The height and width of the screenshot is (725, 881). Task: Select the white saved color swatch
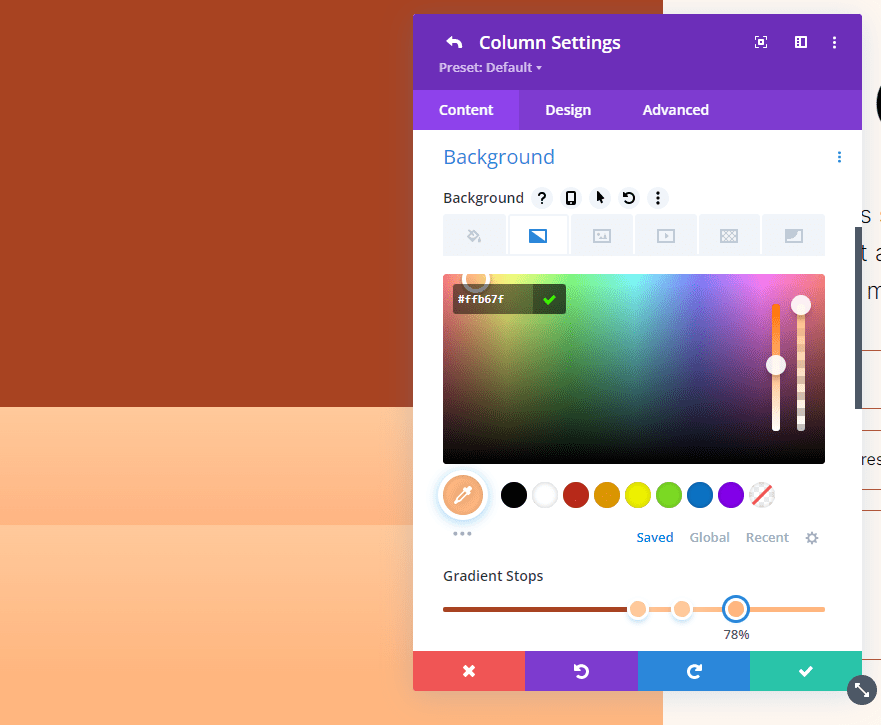tap(545, 495)
